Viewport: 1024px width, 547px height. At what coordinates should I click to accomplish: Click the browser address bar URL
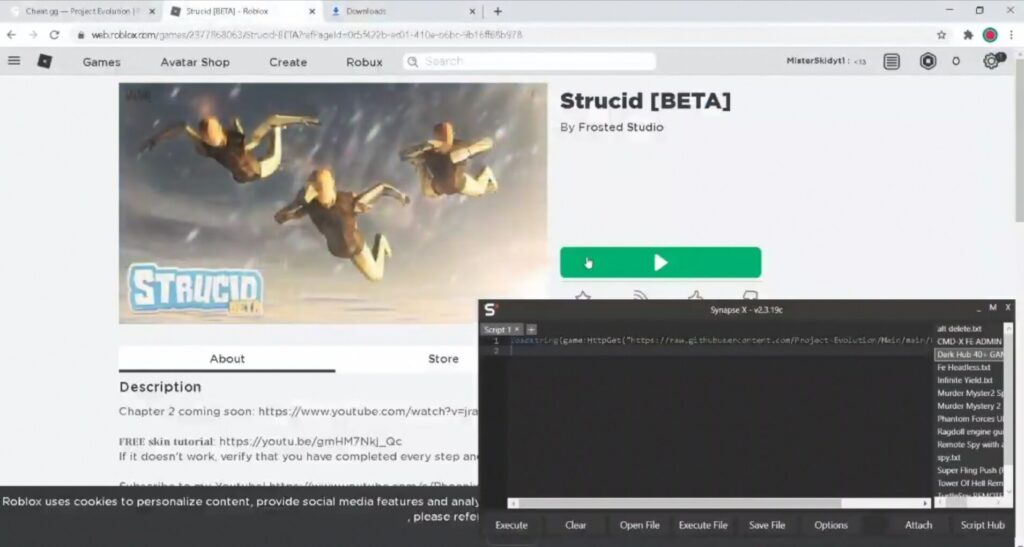pyautogui.click(x=306, y=35)
